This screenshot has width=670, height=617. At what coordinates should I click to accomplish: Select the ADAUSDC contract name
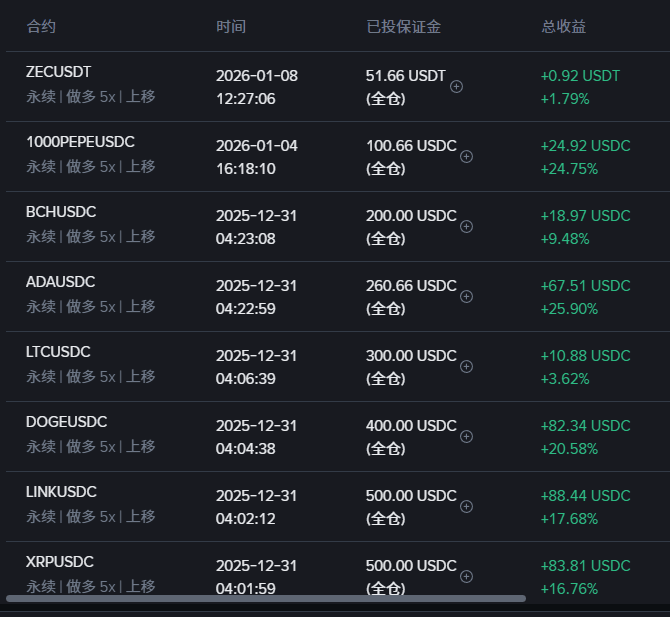coord(61,282)
